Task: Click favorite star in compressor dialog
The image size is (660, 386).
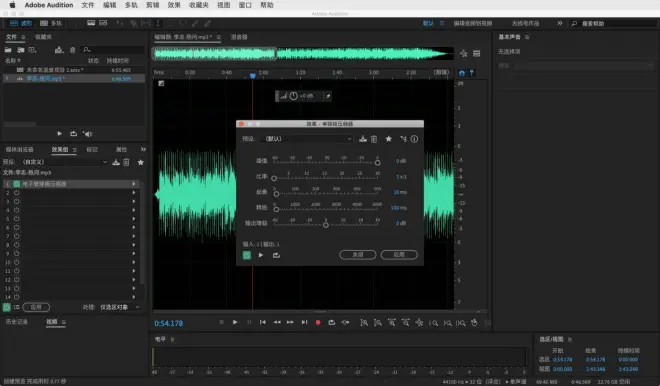Action: coord(389,138)
